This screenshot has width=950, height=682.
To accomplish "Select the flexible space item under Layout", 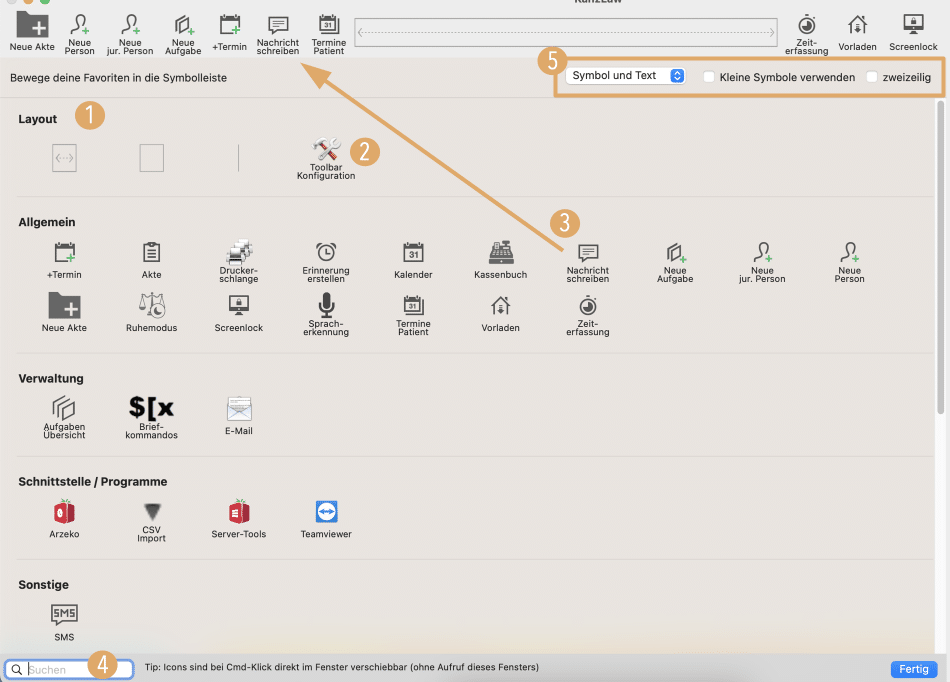I will pyautogui.click(x=64, y=158).
